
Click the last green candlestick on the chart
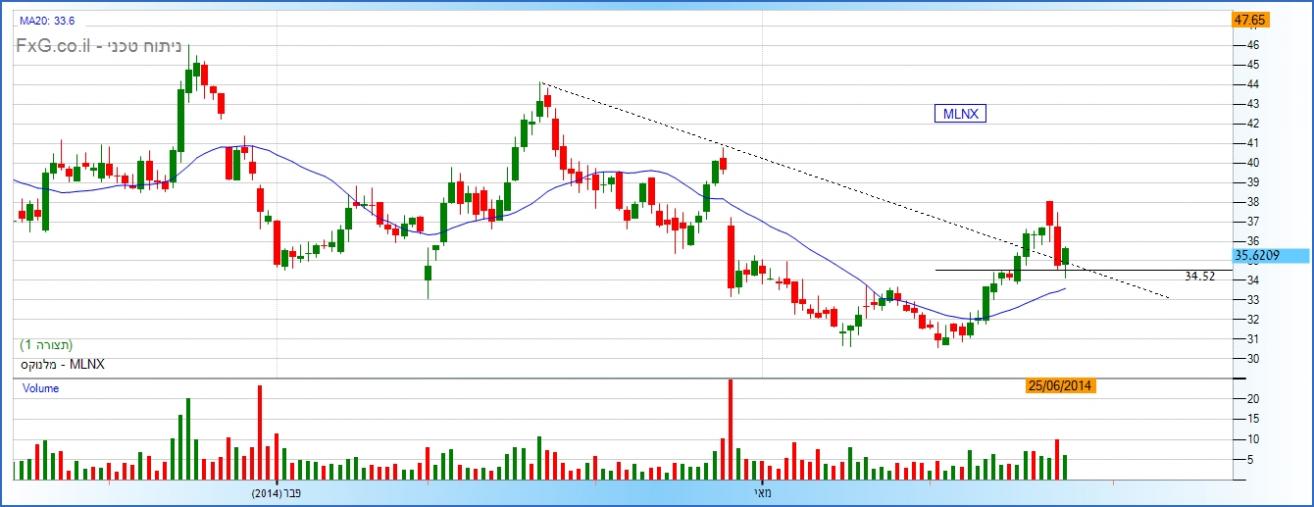click(1066, 258)
